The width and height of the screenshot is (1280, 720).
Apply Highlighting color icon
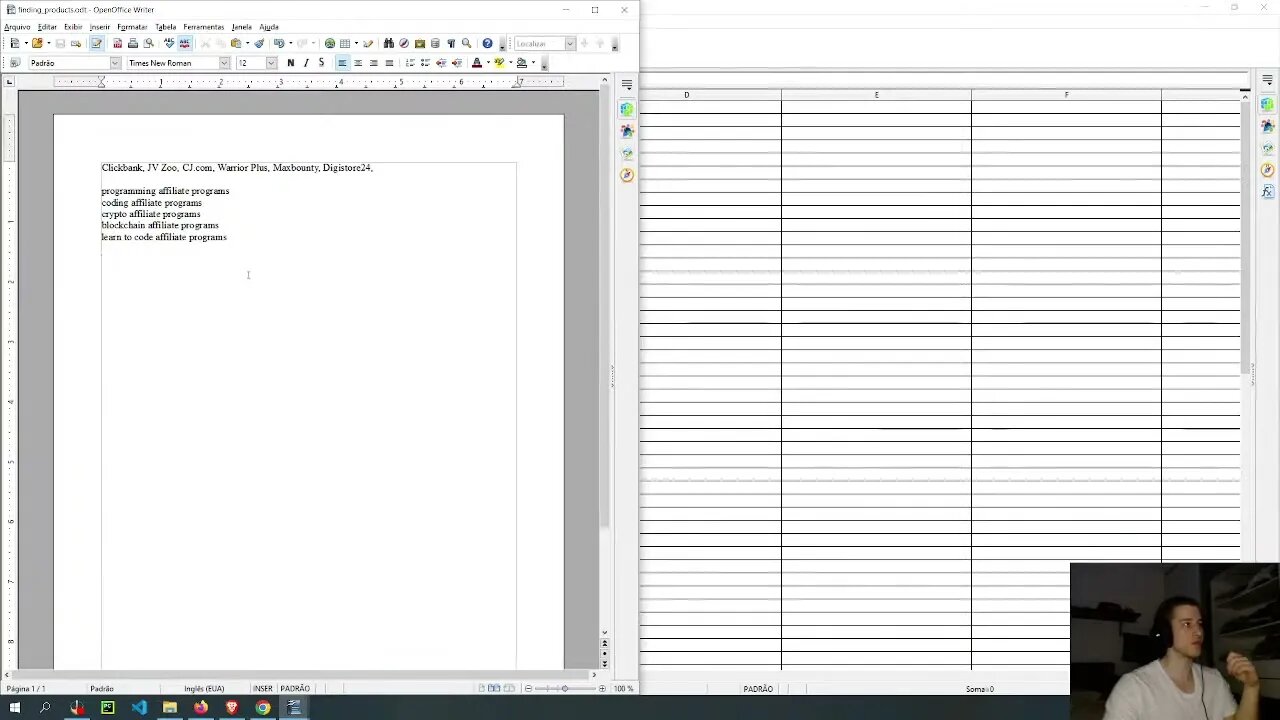500,62
